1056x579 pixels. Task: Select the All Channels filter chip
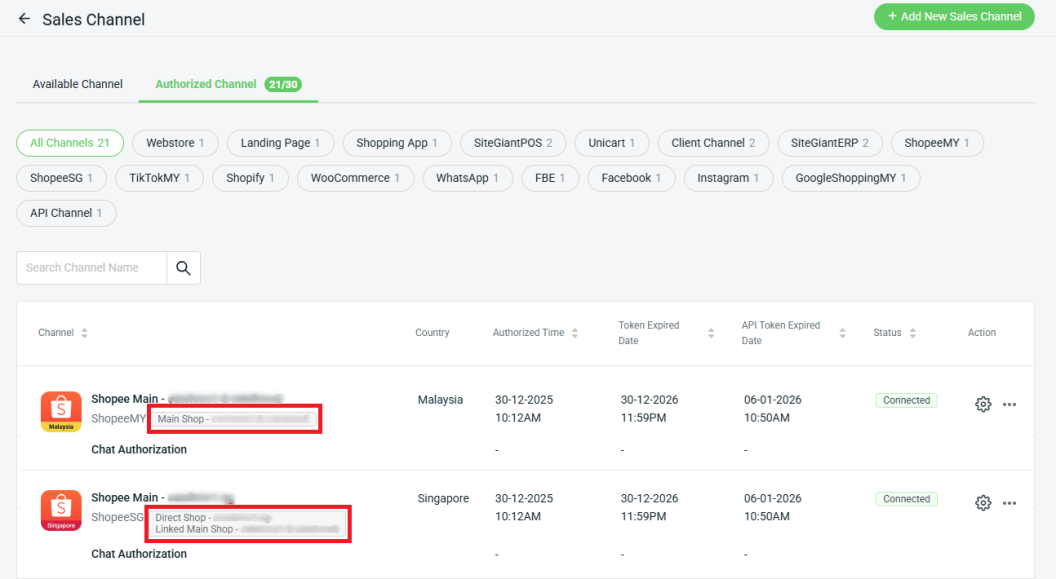(x=70, y=143)
